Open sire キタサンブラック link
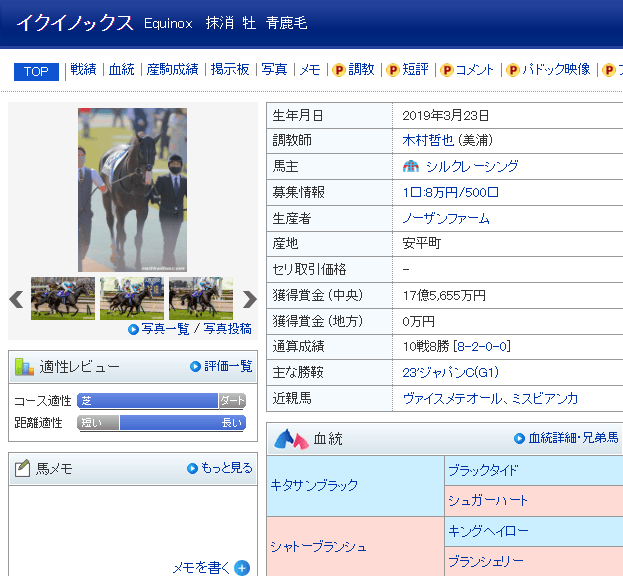This screenshot has height=576, width=623. click(x=314, y=485)
